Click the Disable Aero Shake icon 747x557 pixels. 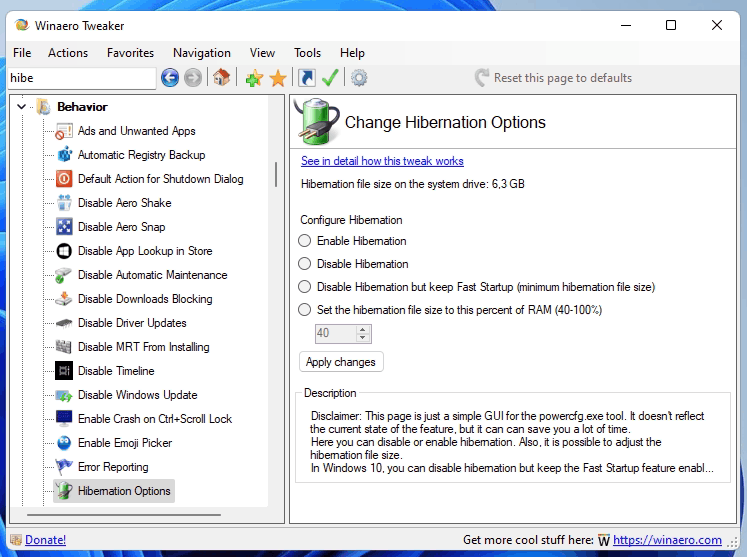tap(64, 203)
